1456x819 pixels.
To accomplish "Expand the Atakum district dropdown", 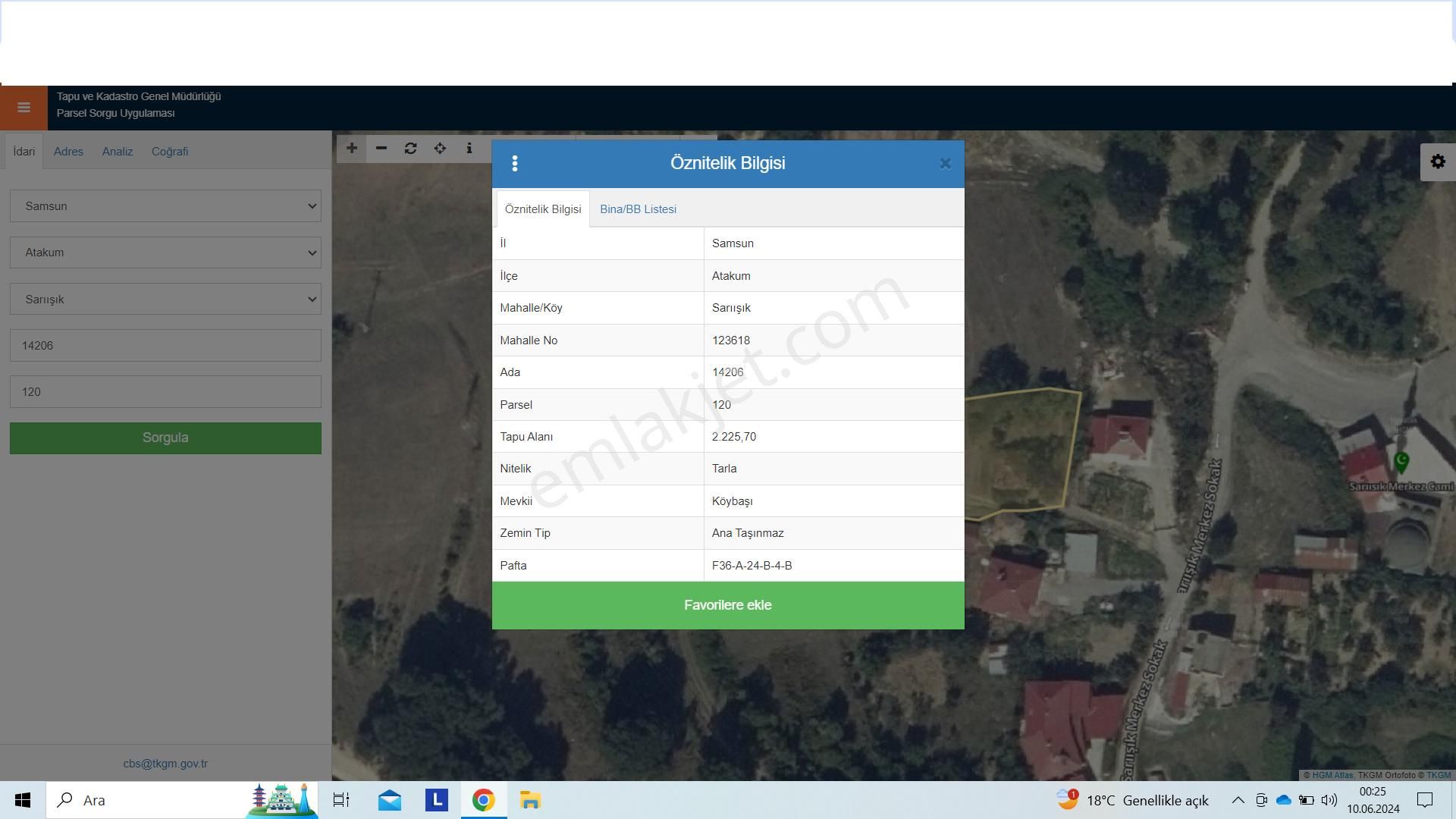I will tap(165, 253).
